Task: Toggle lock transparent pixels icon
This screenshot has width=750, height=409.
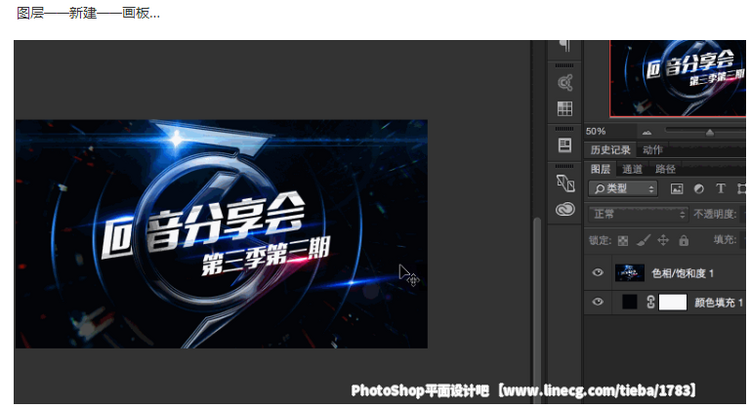Action: (x=623, y=241)
